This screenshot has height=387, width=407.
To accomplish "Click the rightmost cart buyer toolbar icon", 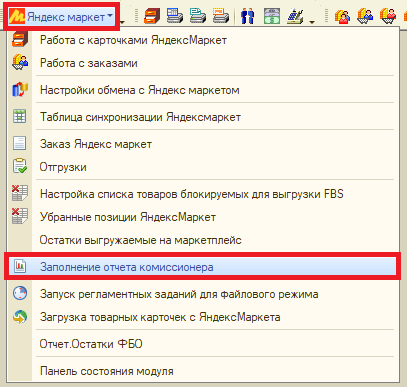I will pyautogui.click(x=388, y=16).
